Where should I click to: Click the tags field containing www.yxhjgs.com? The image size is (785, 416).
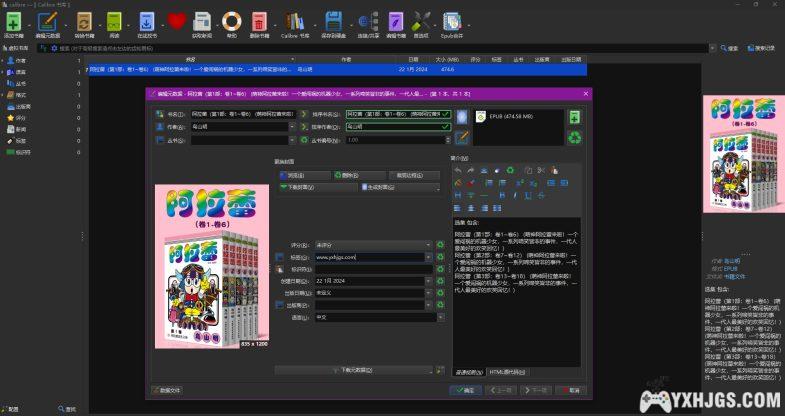coord(369,257)
